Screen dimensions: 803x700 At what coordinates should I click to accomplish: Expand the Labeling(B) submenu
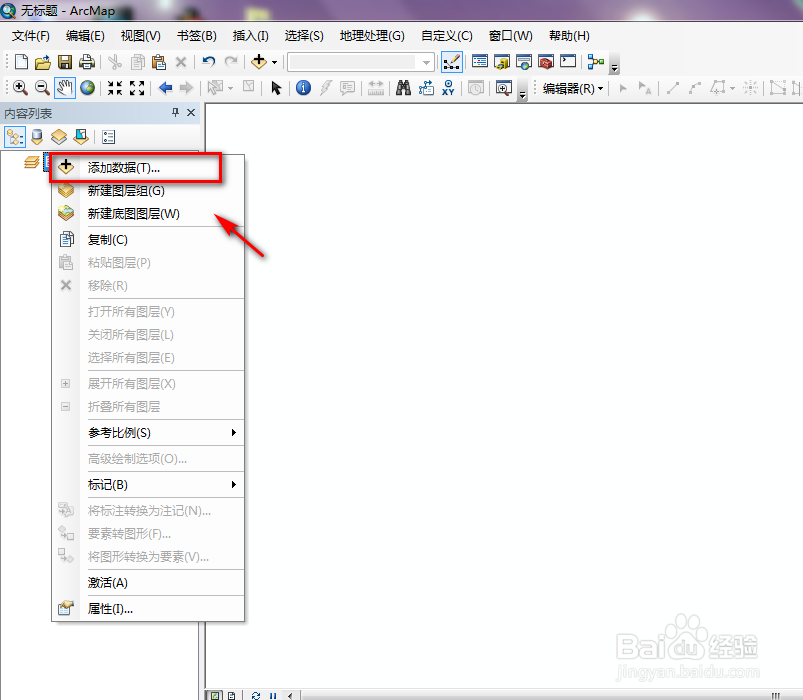234,484
